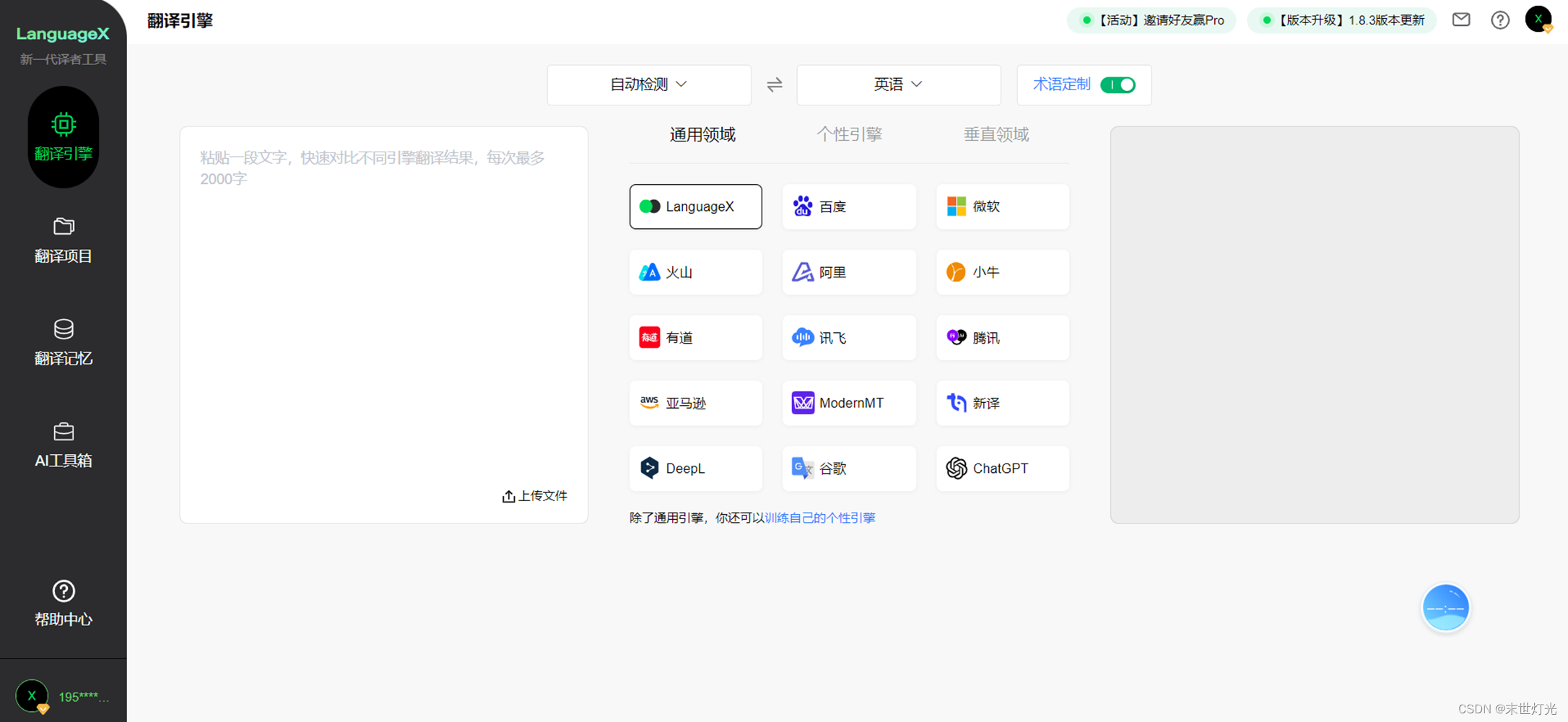The width and height of the screenshot is (1568, 722).
Task: Toggle the 术语定制 switch
Action: pos(1118,85)
